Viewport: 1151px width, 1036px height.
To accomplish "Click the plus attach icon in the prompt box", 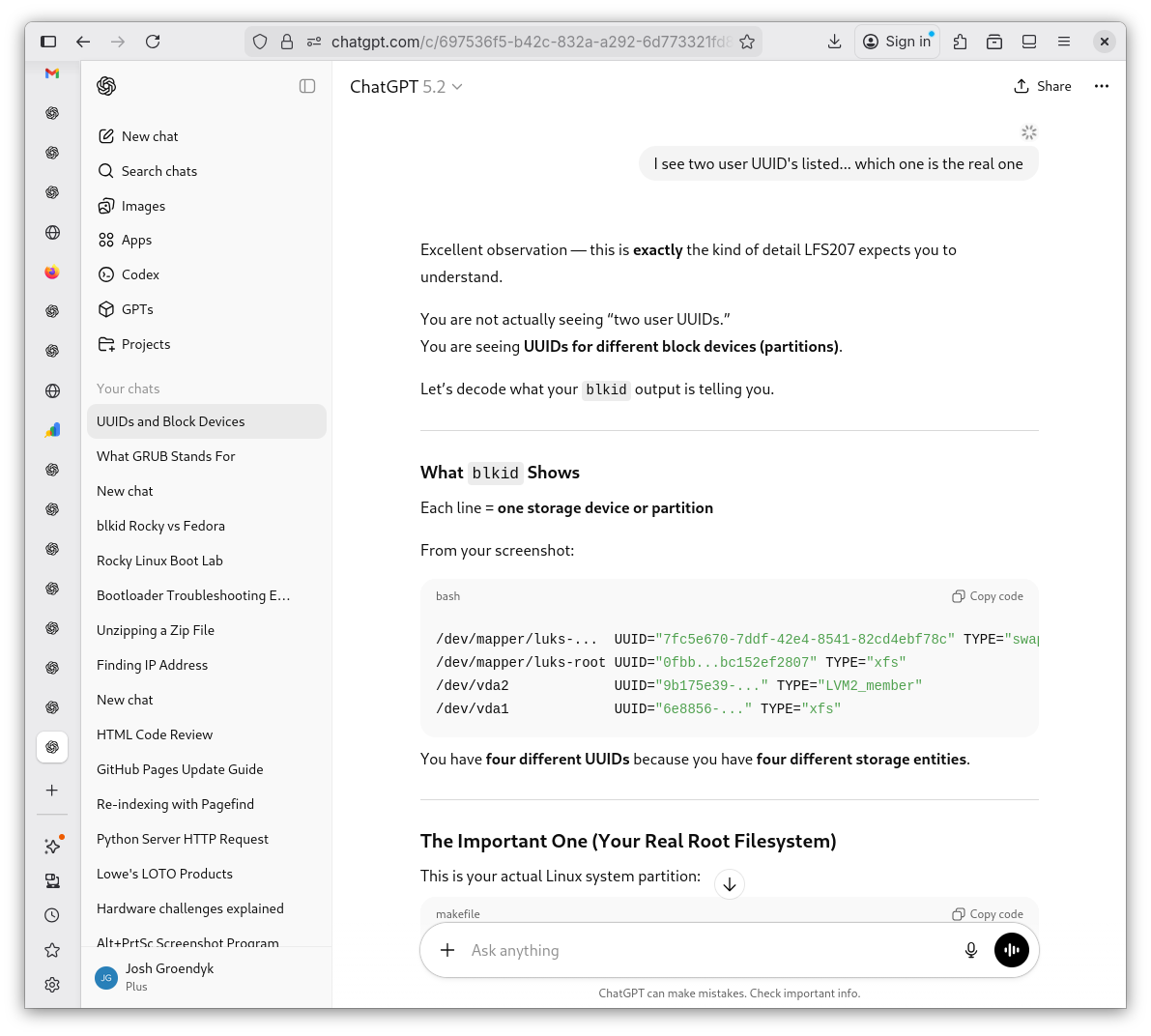I will point(447,950).
